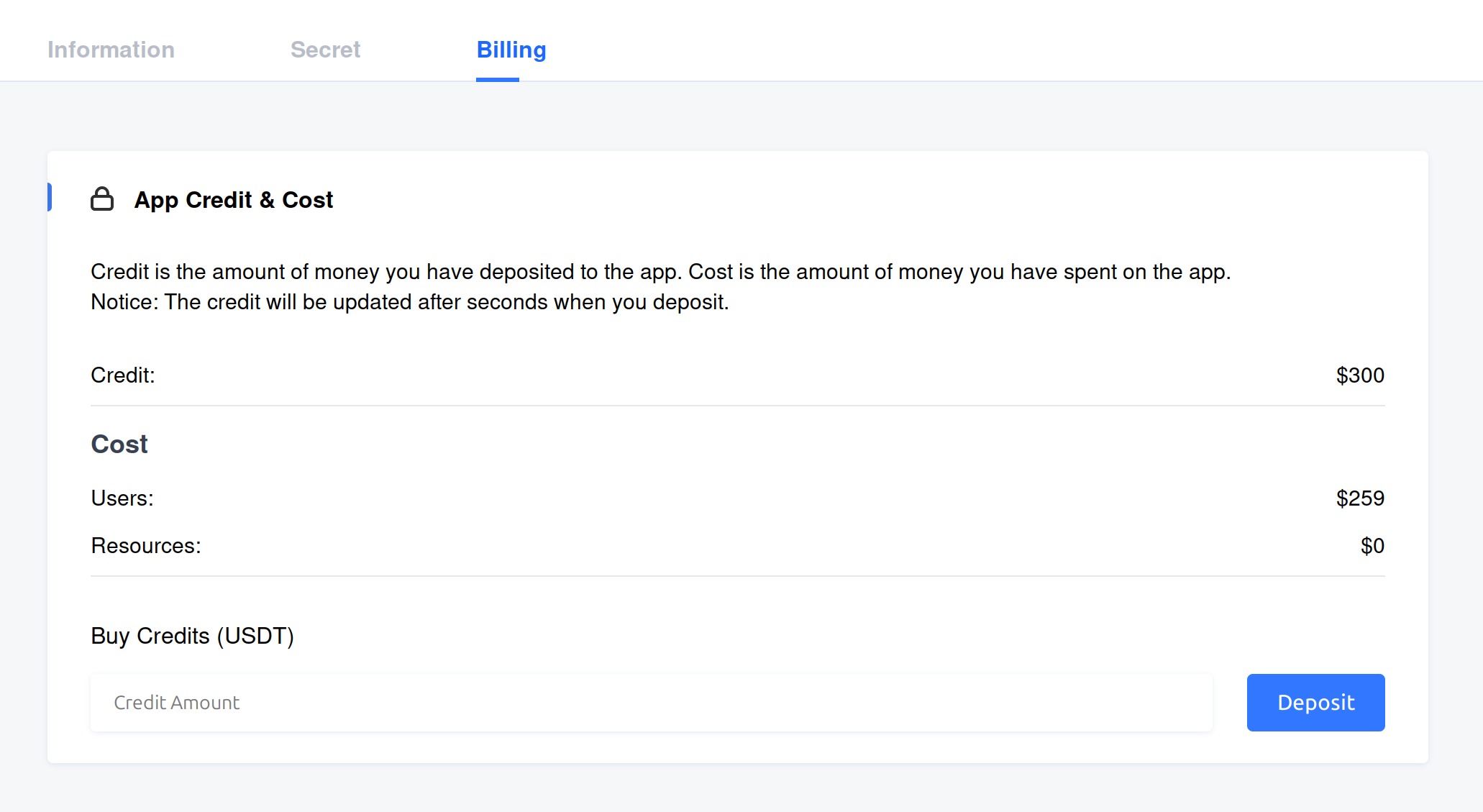This screenshot has width=1483, height=812.
Task: Click the Credit: label
Action: click(x=123, y=375)
